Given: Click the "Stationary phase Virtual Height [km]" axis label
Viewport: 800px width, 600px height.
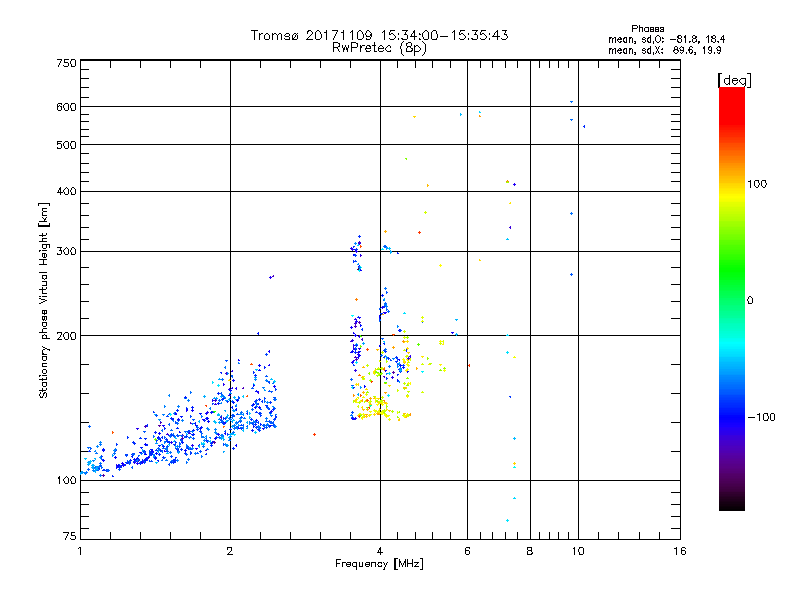Looking at the screenshot, I should 43,301.
